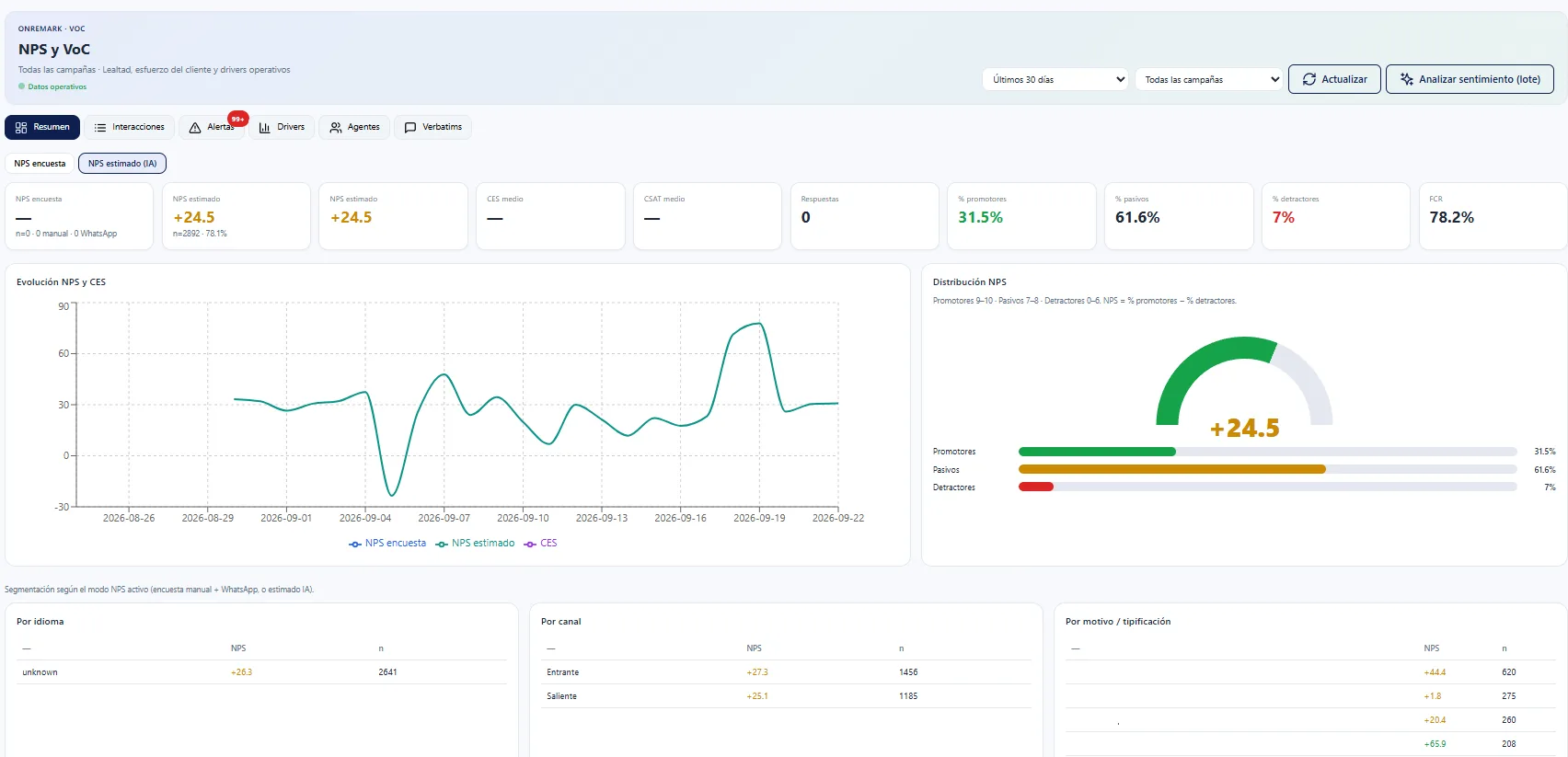
Task: Click the people icon for Agentes
Action: [x=336, y=128]
